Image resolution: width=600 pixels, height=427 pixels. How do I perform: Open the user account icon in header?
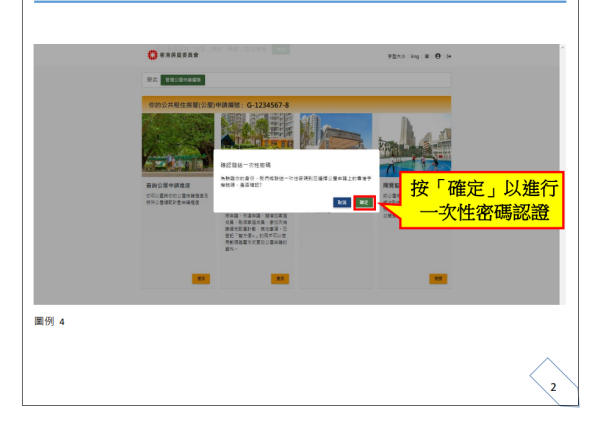tap(438, 56)
